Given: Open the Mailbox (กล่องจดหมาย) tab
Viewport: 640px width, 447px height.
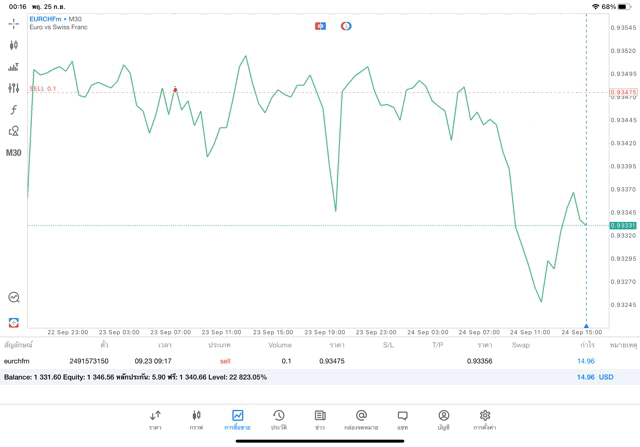Looking at the screenshot, I should tap(361, 419).
